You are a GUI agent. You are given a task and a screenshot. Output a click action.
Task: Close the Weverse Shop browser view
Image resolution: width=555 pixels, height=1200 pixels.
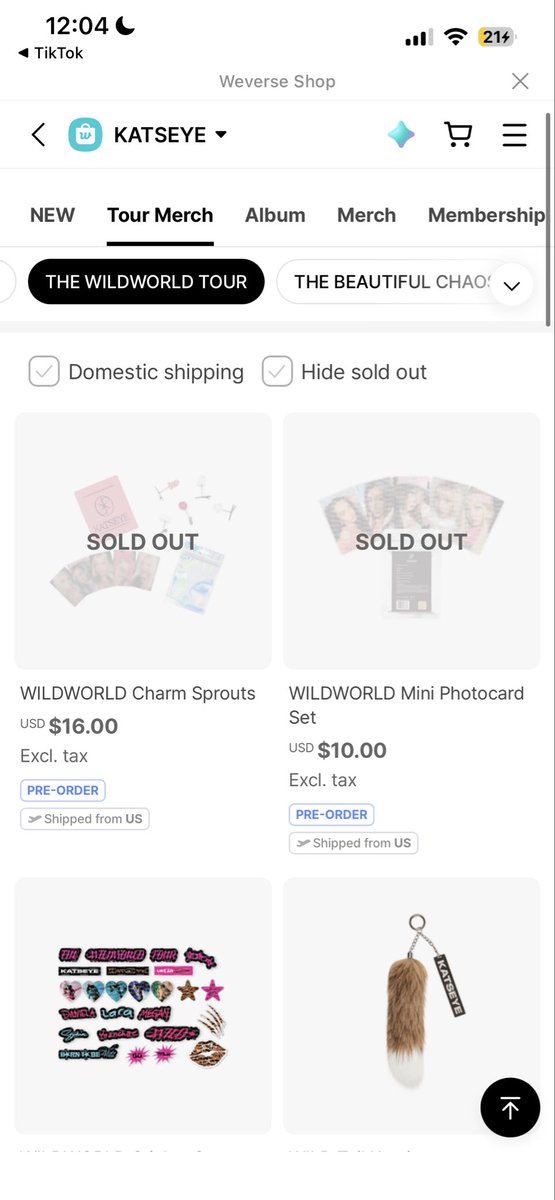(x=520, y=81)
